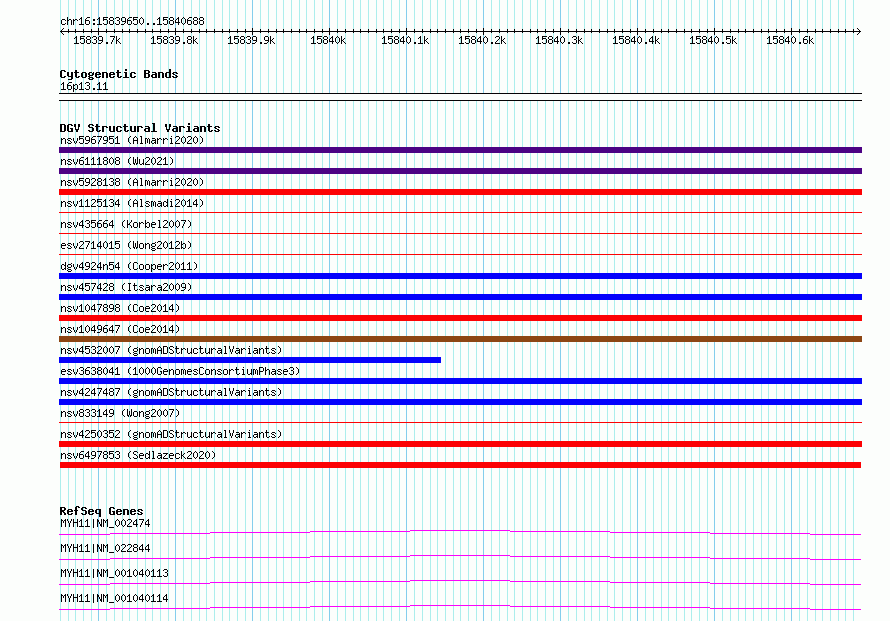Click variant label nsv5928138 (Almarri2020)
Screen dimensions: 890x621
[x=132, y=182]
